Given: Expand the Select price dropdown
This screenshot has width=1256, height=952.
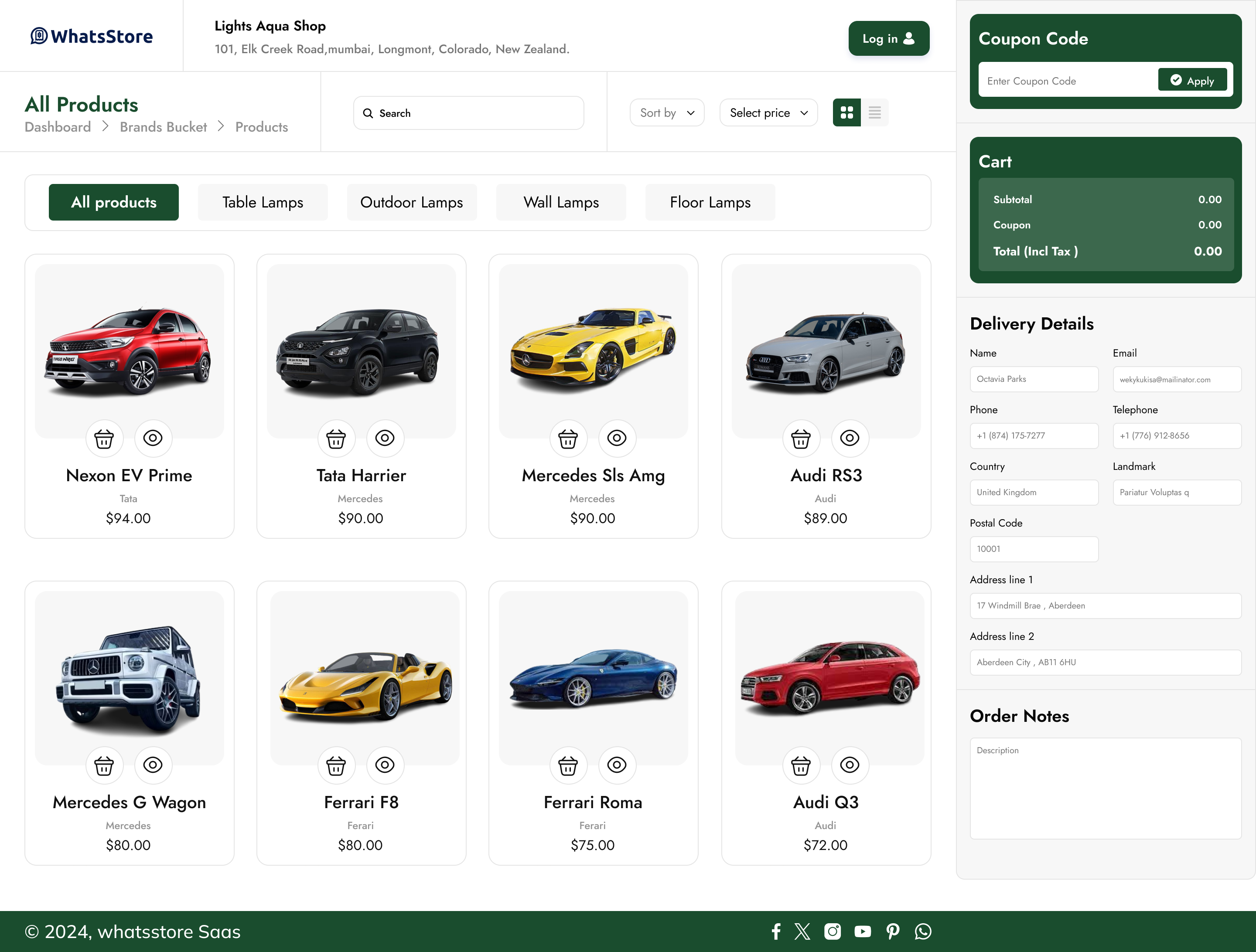Looking at the screenshot, I should pyautogui.click(x=768, y=113).
